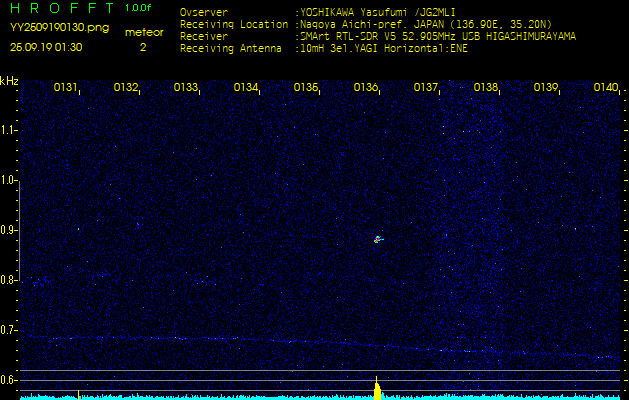Click the 0.9 kHz axis tick label

pos(7,230)
